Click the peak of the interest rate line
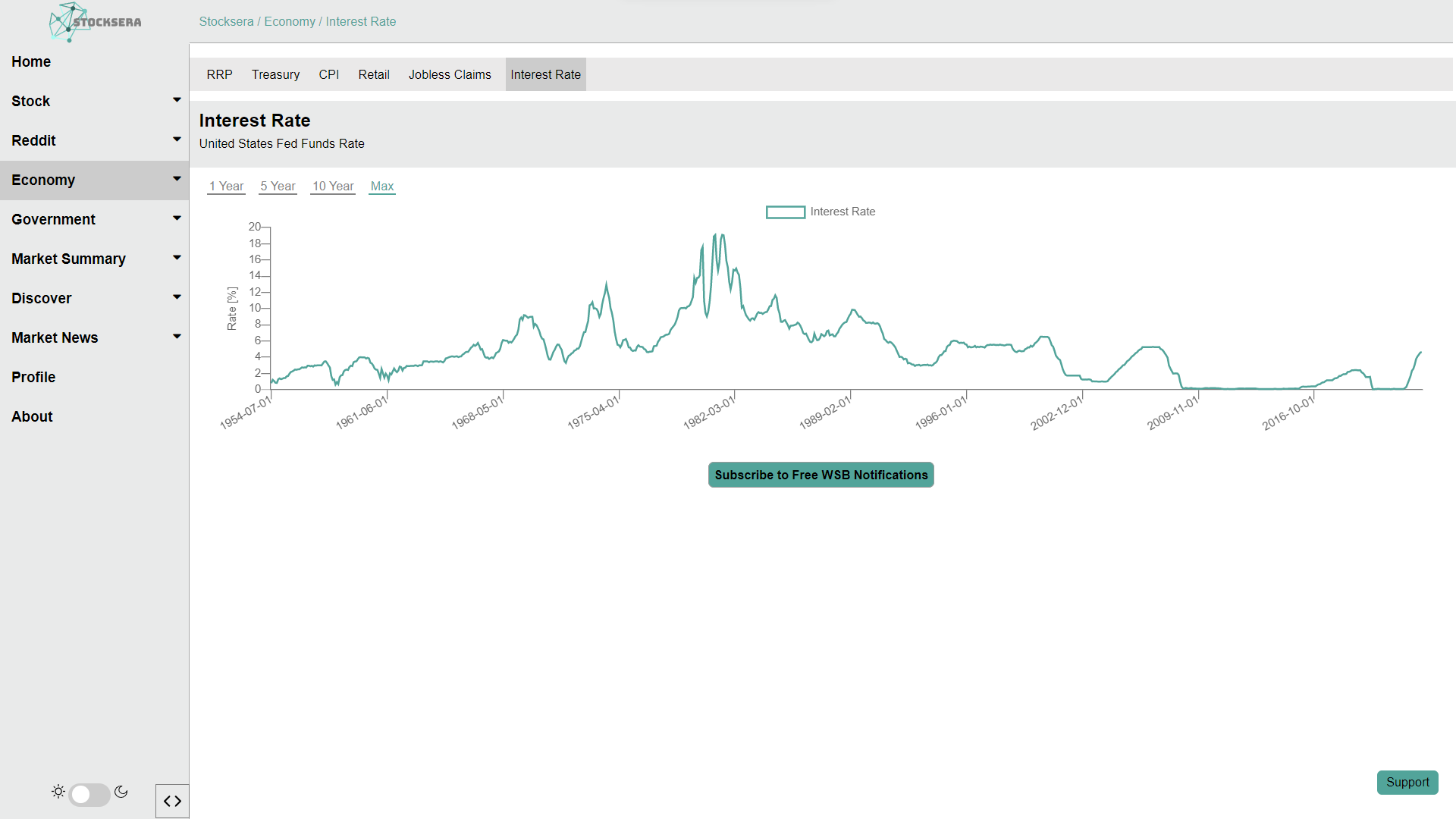The width and height of the screenshot is (1456, 819). tap(715, 235)
